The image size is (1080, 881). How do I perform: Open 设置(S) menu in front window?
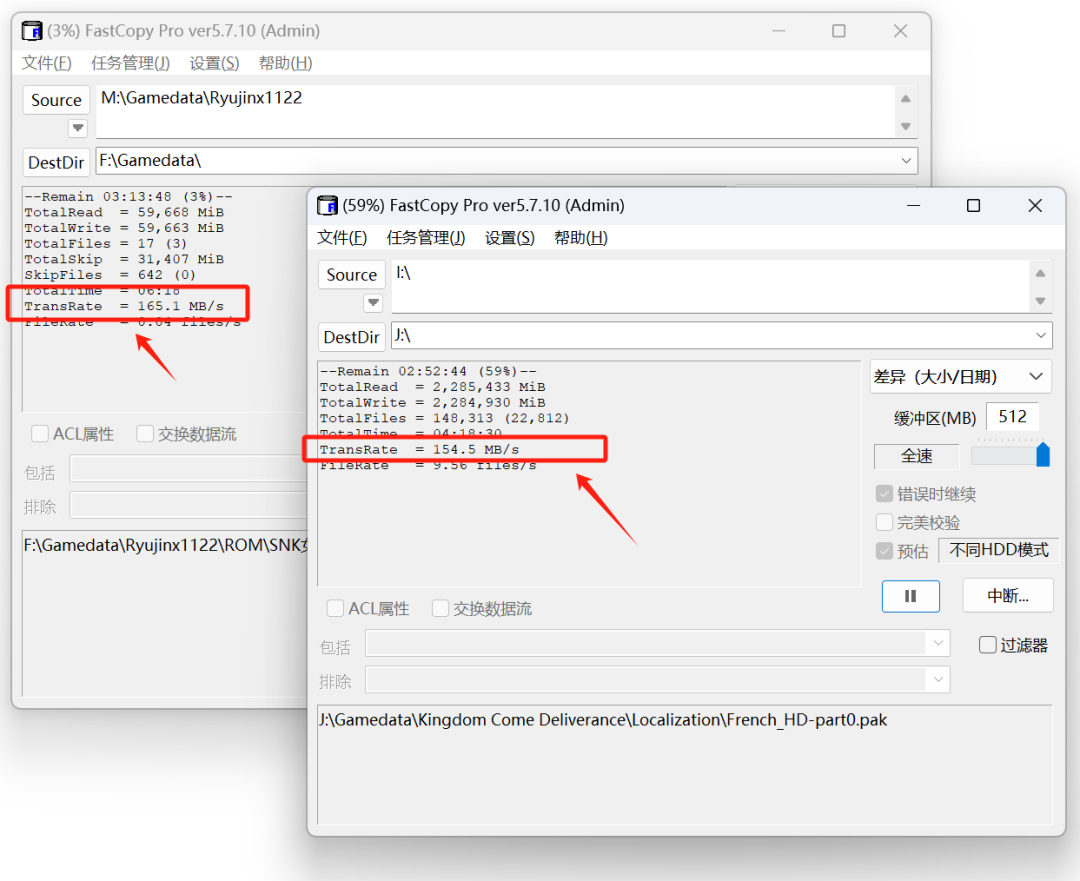tap(510, 238)
